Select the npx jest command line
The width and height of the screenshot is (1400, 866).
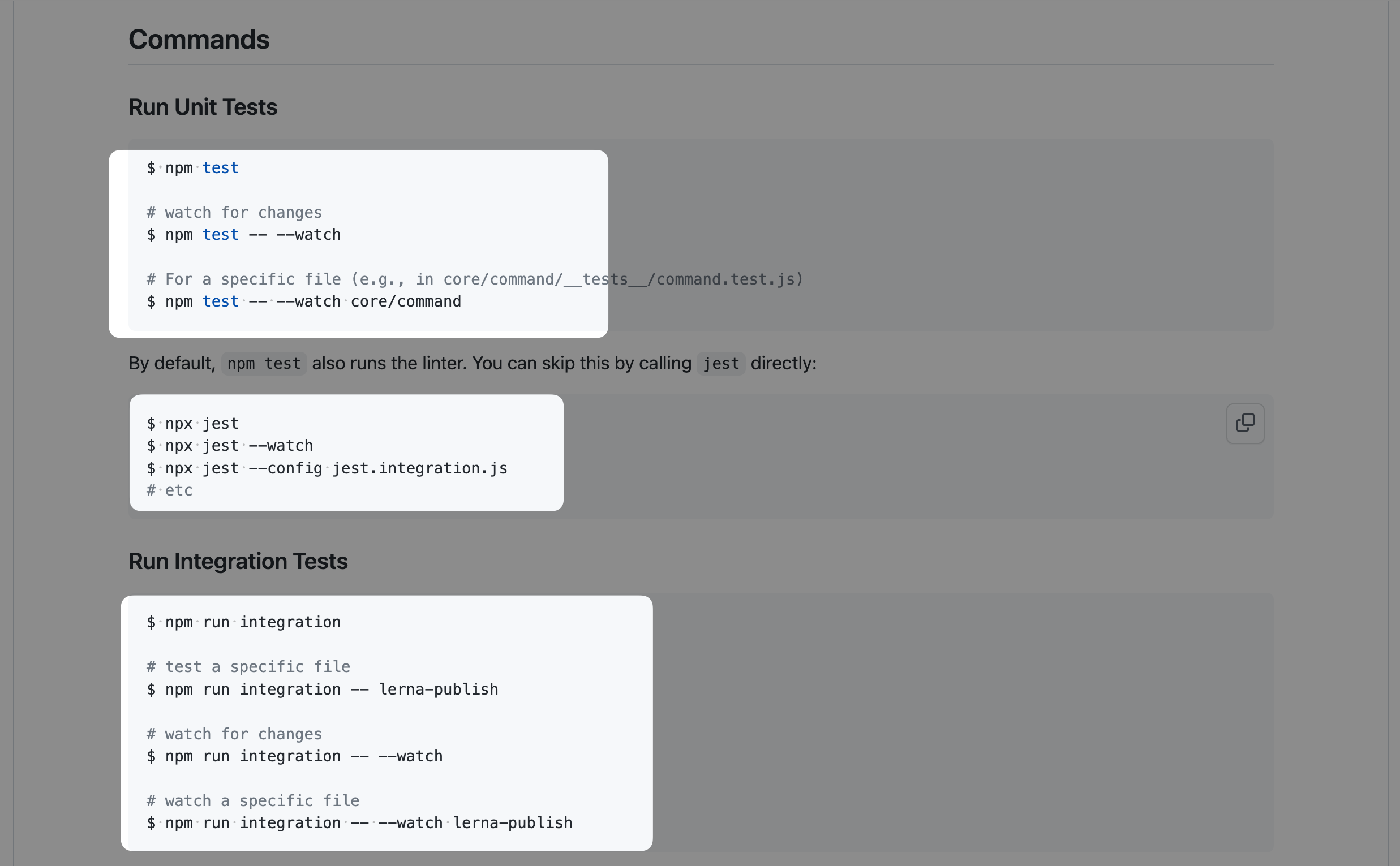[192, 423]
